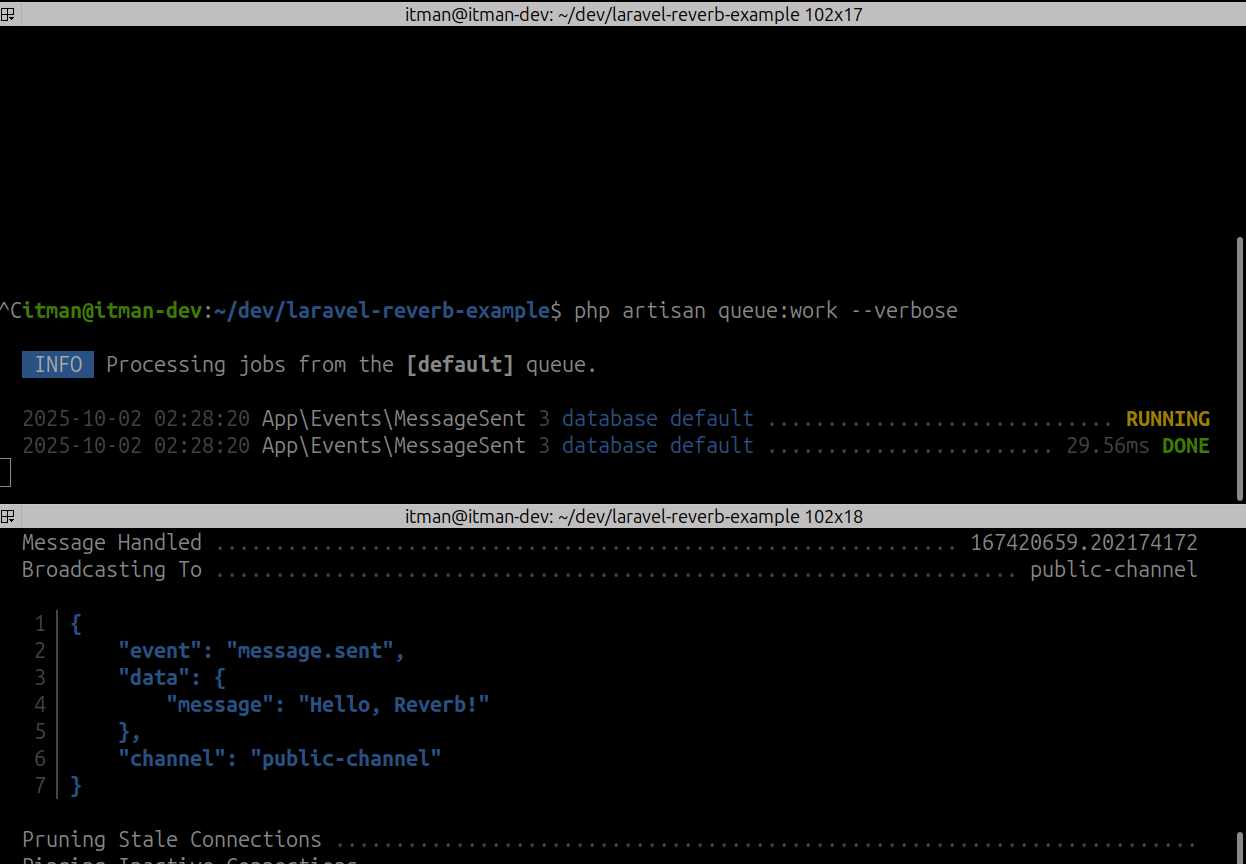Click the bold [default] queue name
Screen dimensions: 1246x864
pyautogui.click(x=459, y=365)
